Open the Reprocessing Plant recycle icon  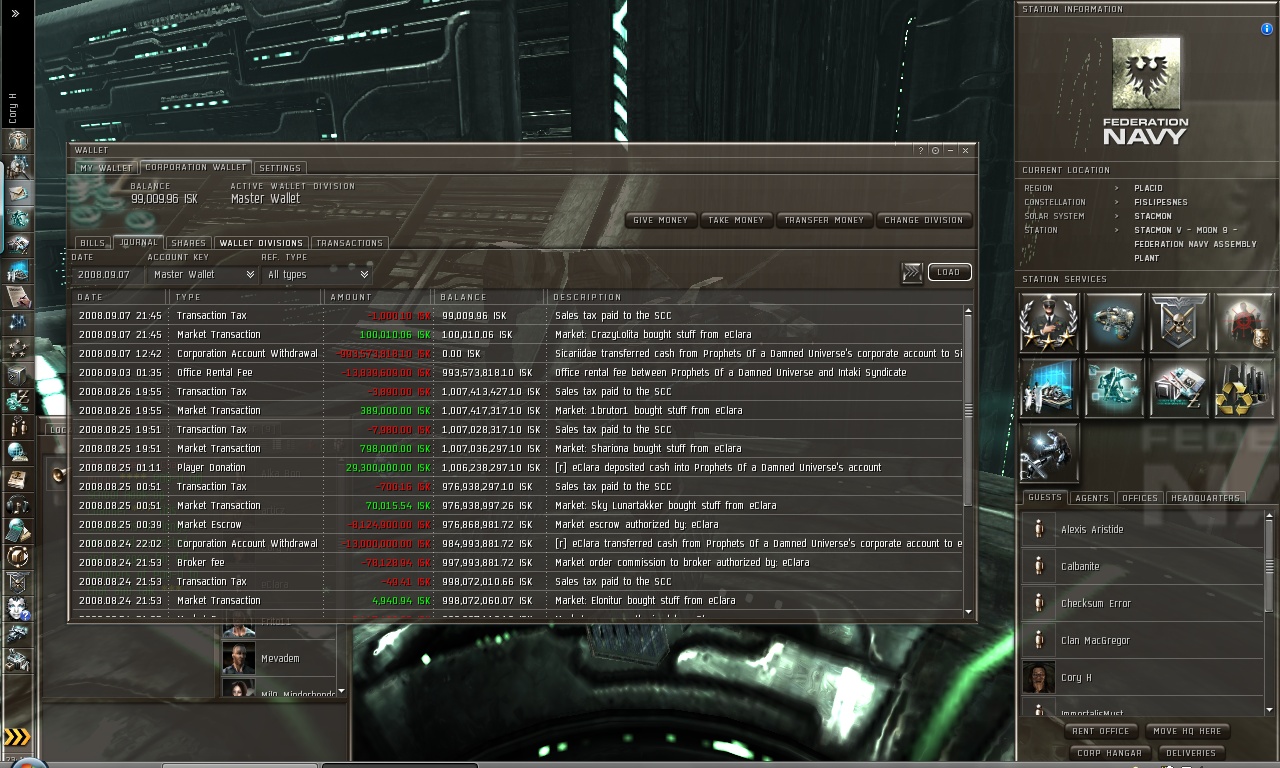point(1244,387)
